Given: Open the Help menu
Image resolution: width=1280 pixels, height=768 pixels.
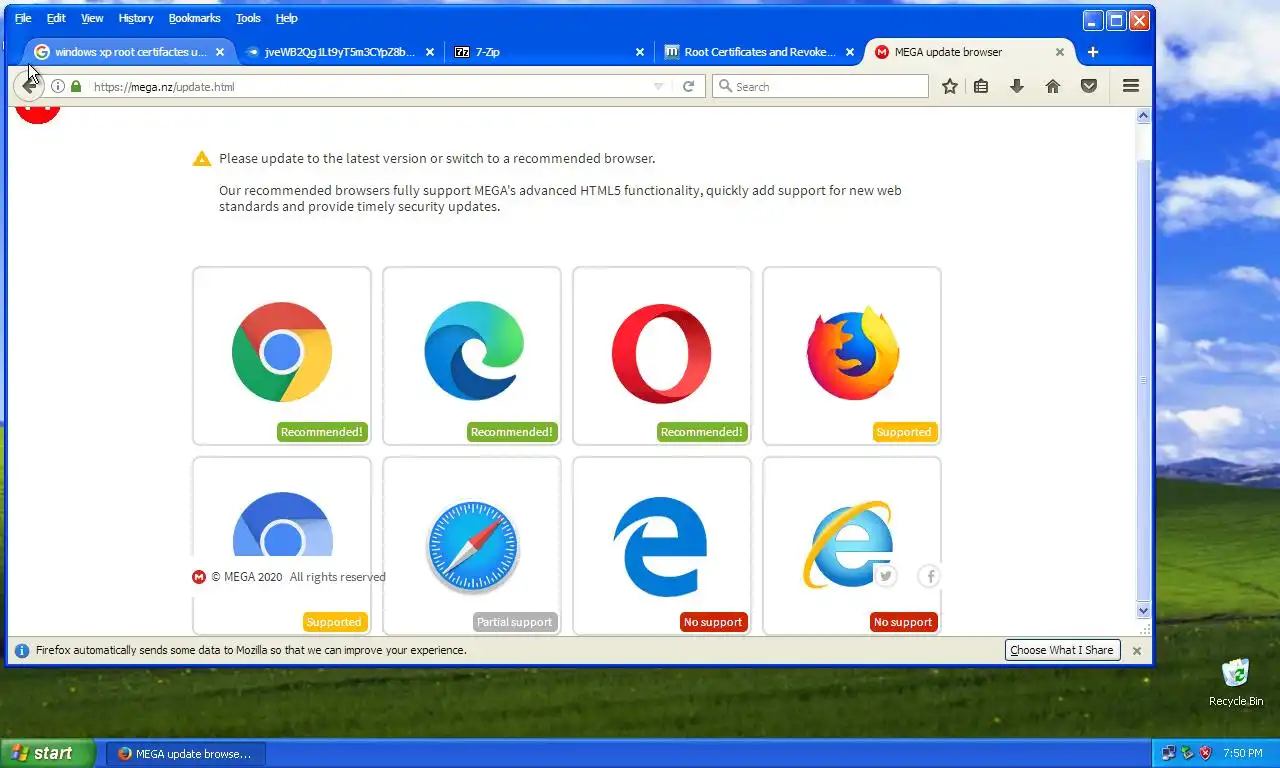Looking at the screenshot, I should tap(287, 18).
